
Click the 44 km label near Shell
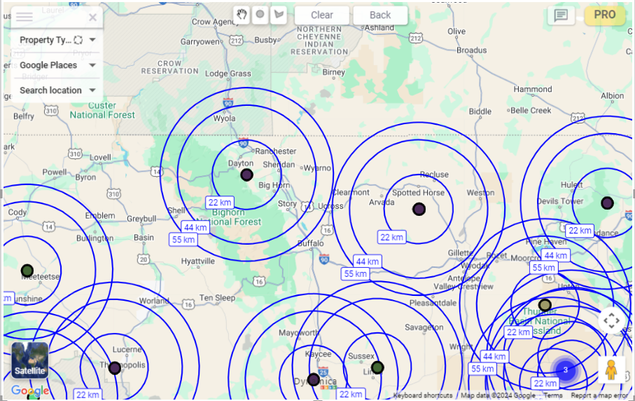click(195, 227)
